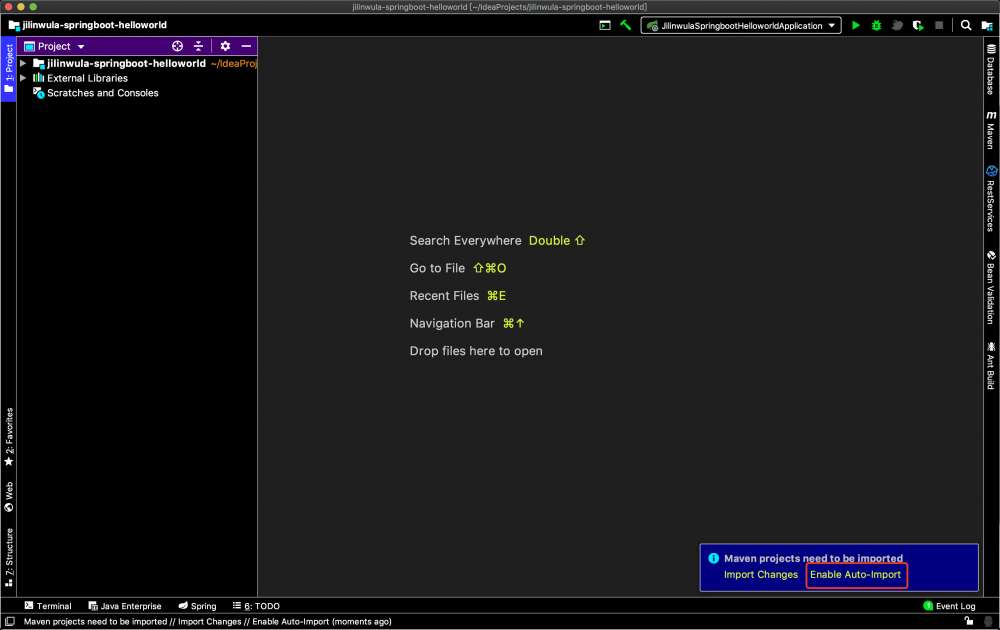Open Project panel settings gear
1000x630 pixels.
pyautogui.click(x=225, y=46)
